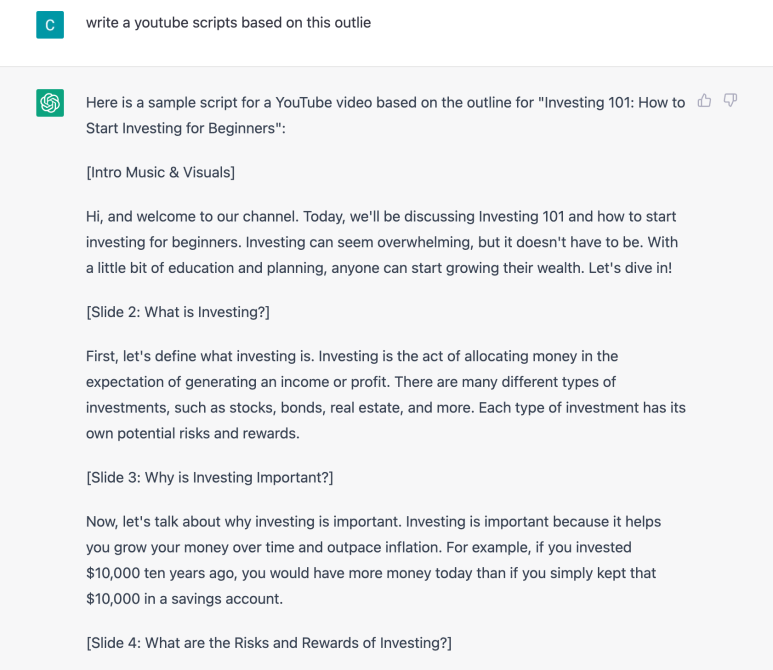Click the ChatGPT logo avatar
The image size is (773, 670).
50,103
